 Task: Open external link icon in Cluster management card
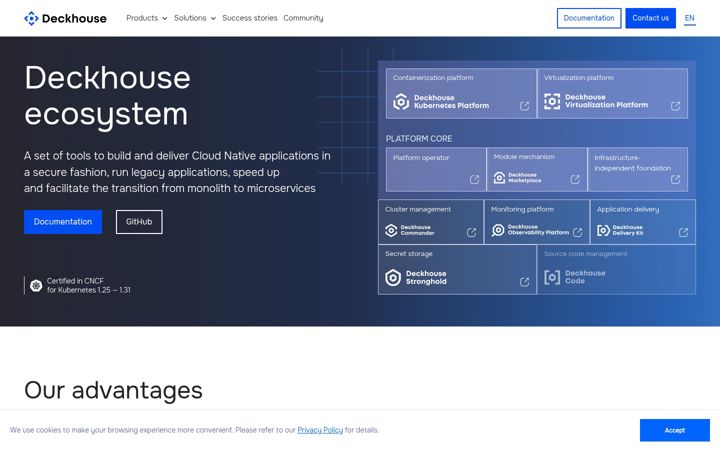[472, 232]
